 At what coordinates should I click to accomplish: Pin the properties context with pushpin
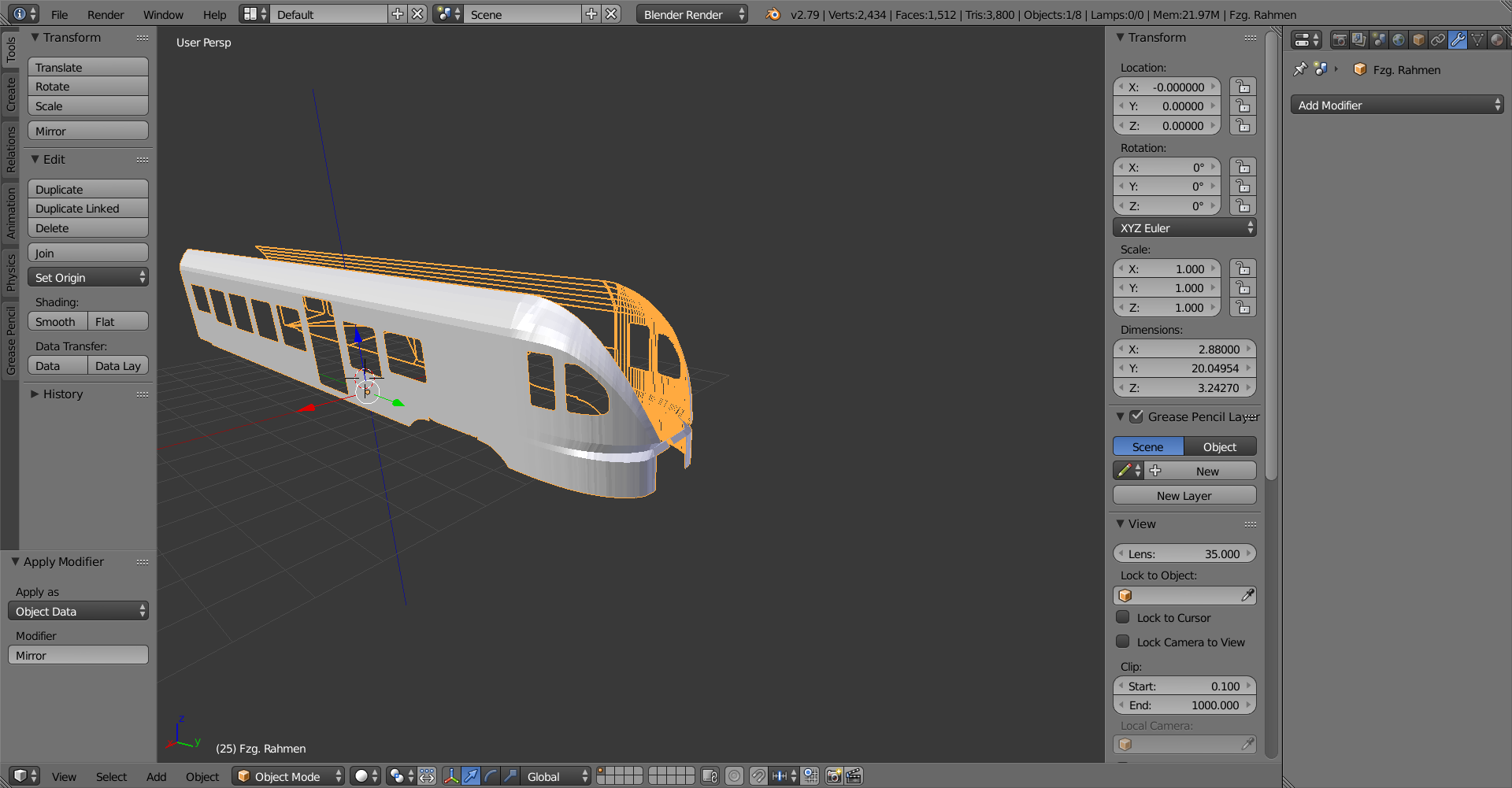coord(1300,69)
